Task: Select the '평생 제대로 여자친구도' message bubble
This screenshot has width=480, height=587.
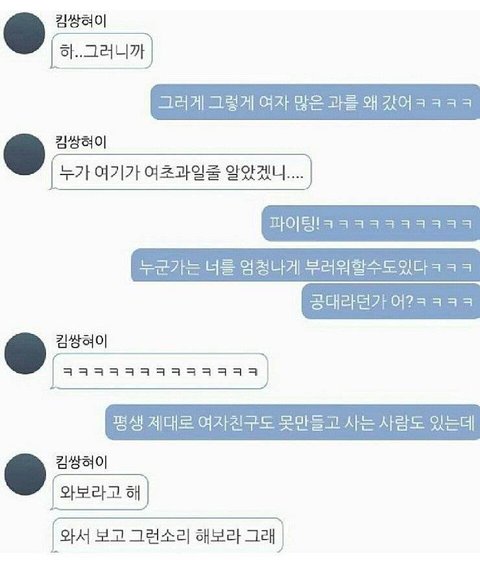Action: tap(293, 422)
